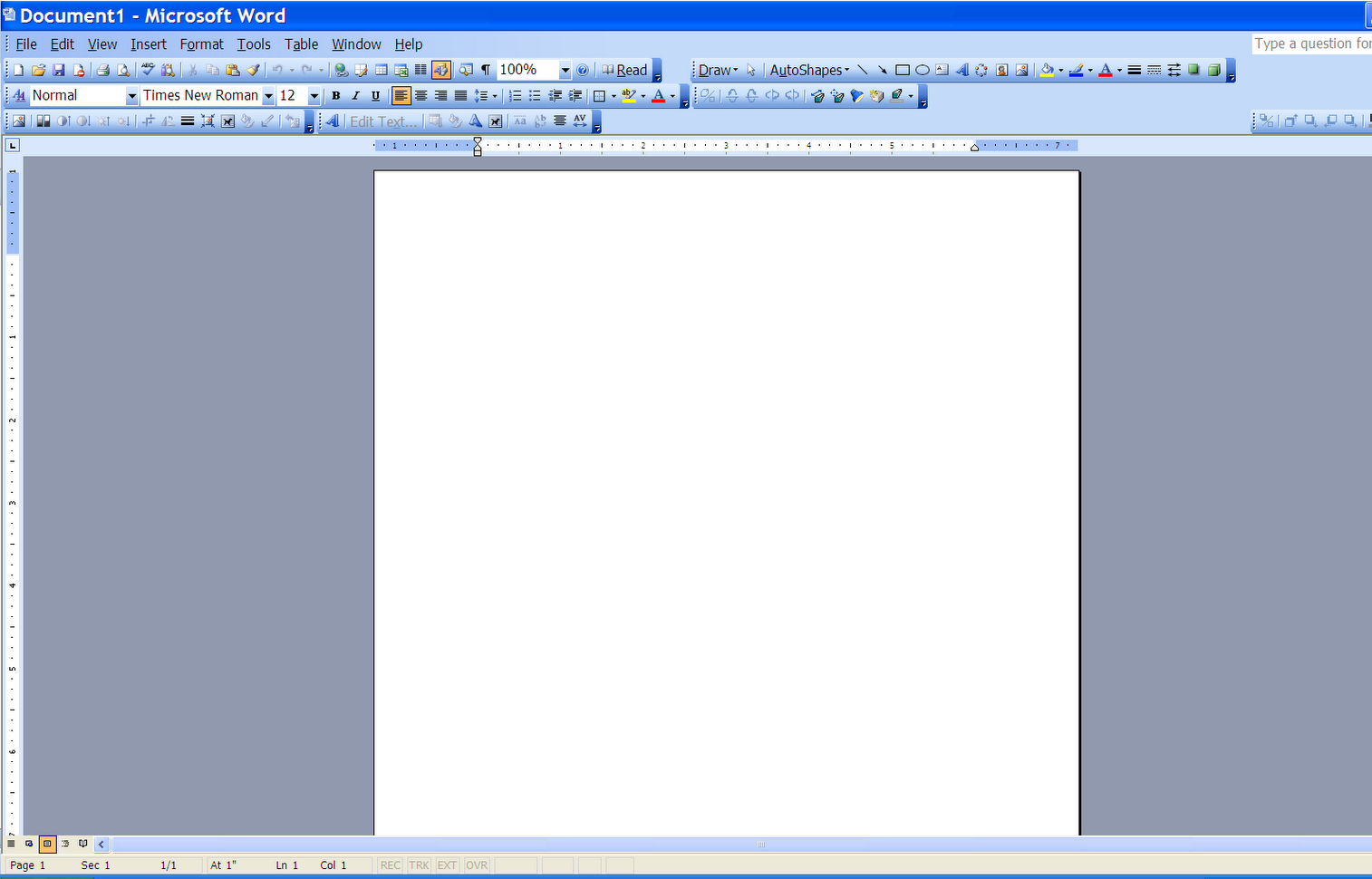Insert Clip Art from Drawing toolbar
Image resolution: width=1372 pixels, height=879 pixels.
tap(1002, 70)
